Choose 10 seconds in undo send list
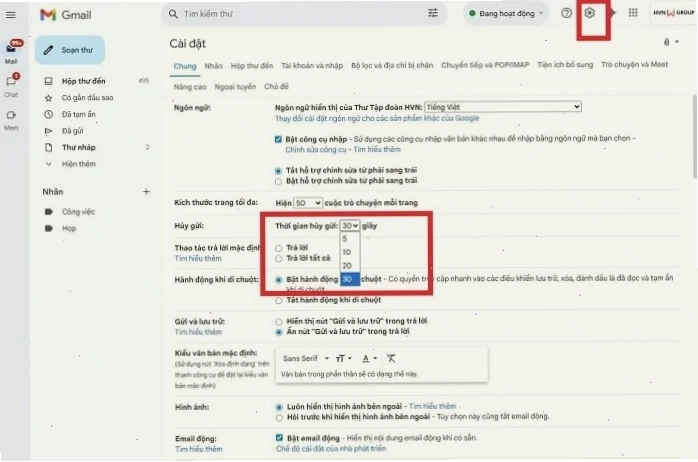Screen dimensions: 698x462 coord(350,252)
